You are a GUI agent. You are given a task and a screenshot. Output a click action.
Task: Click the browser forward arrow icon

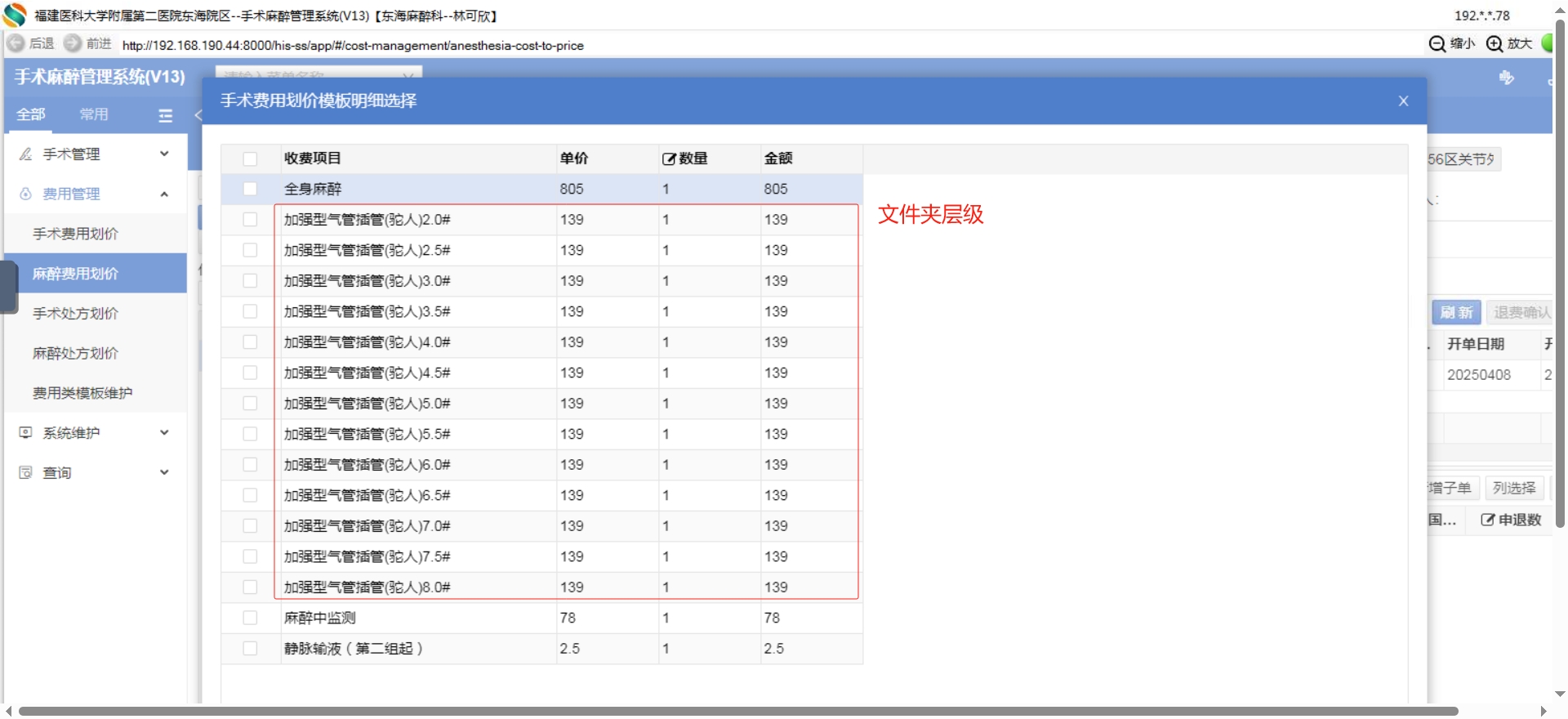tap(73, 43)
